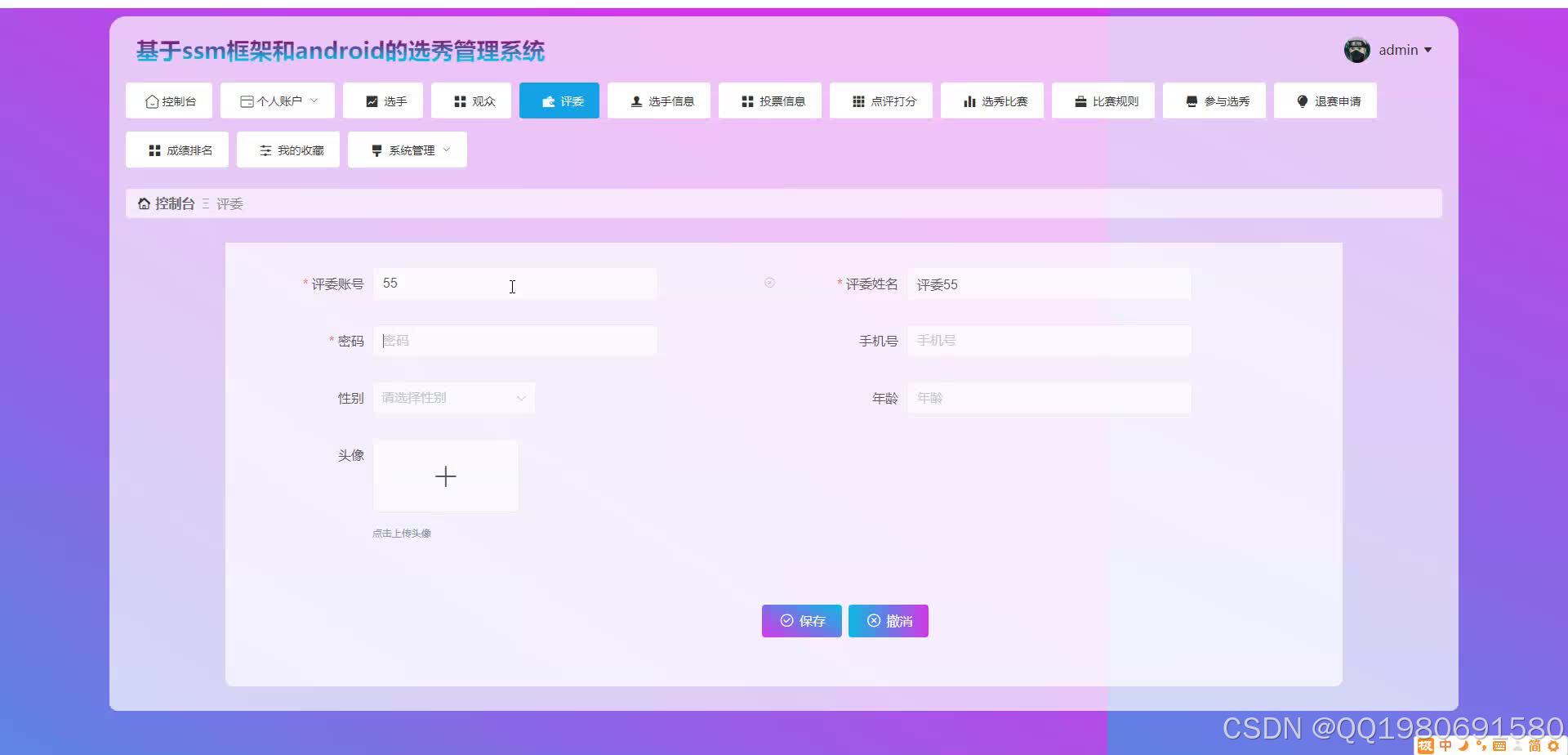Toggle full-width mode via the moon icon
This screenshot has height=755, width=1568.
[1463, 745]
